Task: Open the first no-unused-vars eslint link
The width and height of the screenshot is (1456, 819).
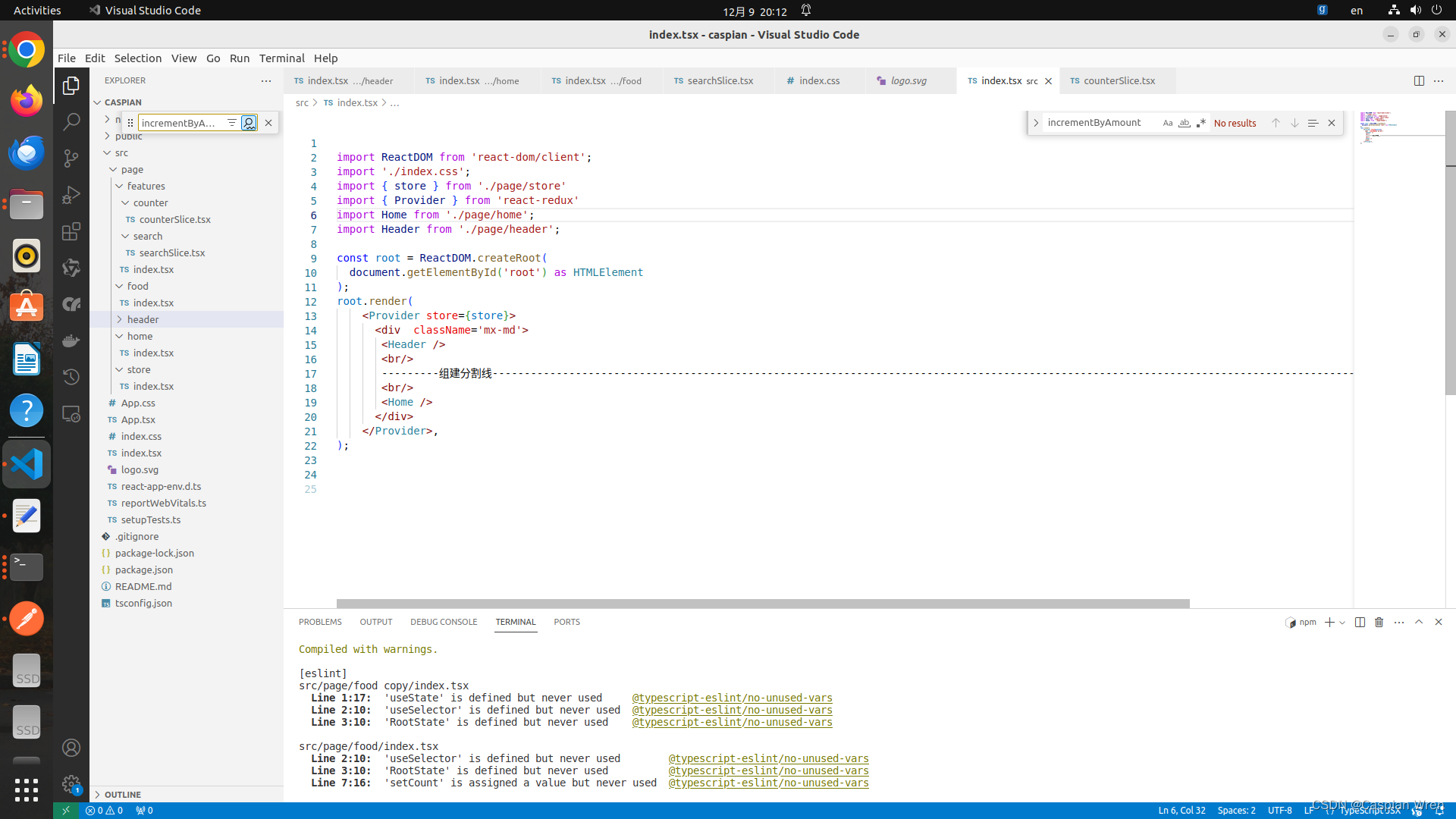Action: point(732,698)
